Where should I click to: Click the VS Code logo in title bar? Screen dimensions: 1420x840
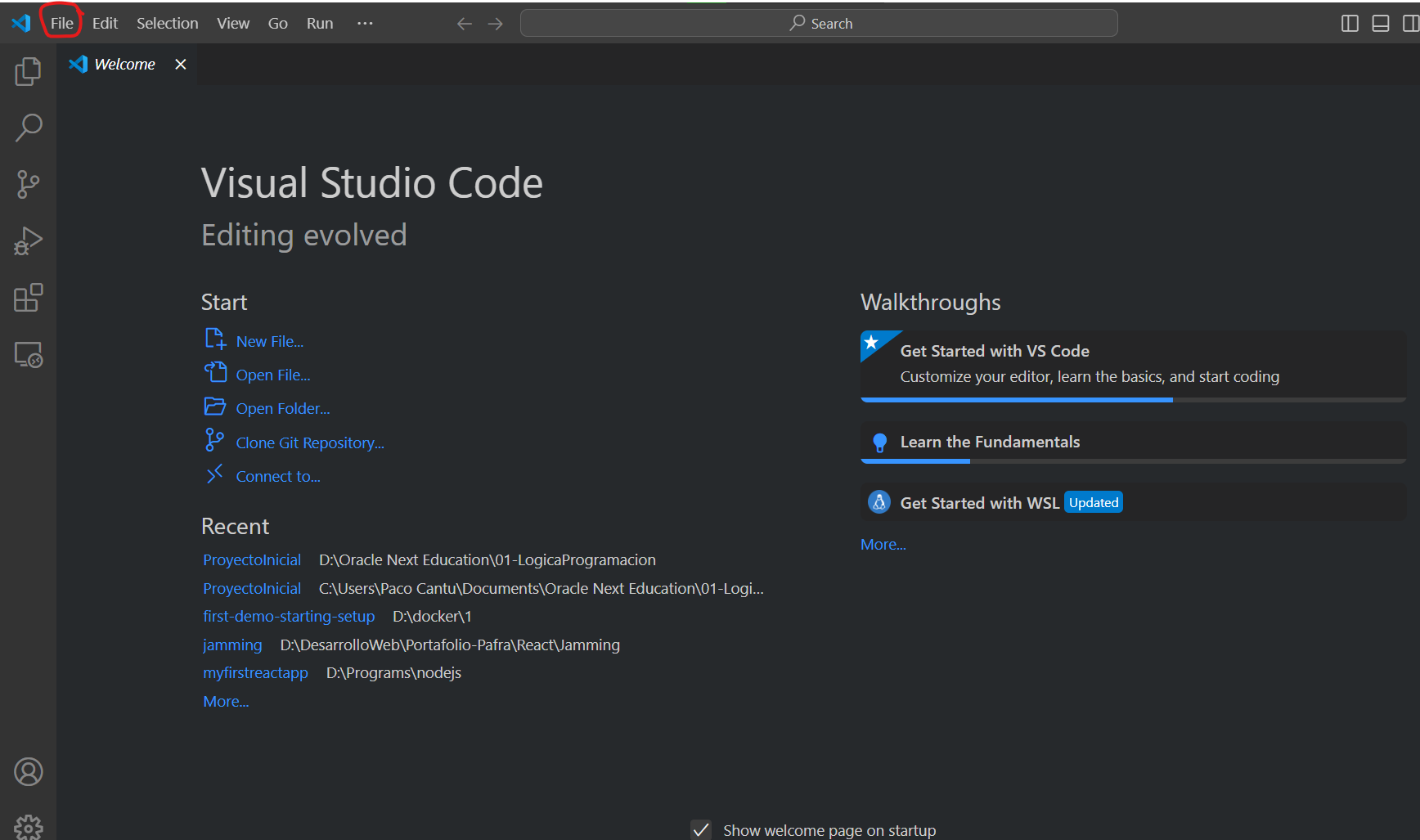[21, 23]
